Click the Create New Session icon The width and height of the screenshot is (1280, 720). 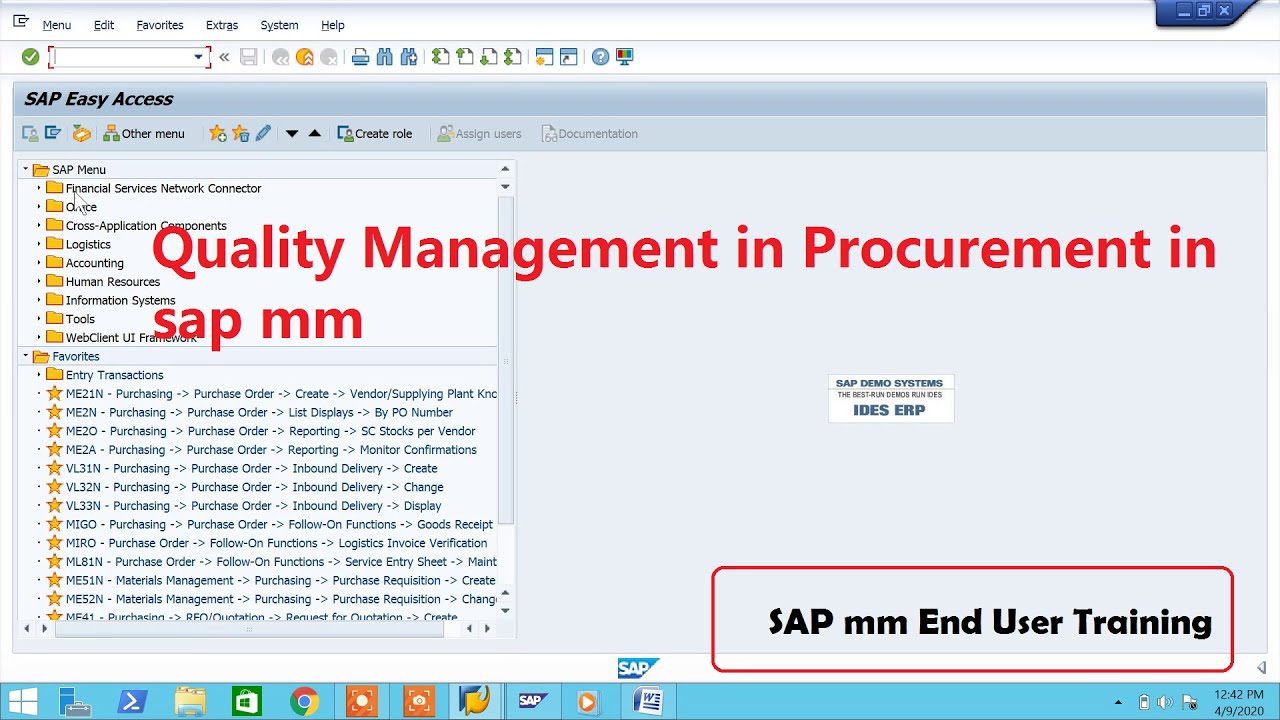pos(544,57)
